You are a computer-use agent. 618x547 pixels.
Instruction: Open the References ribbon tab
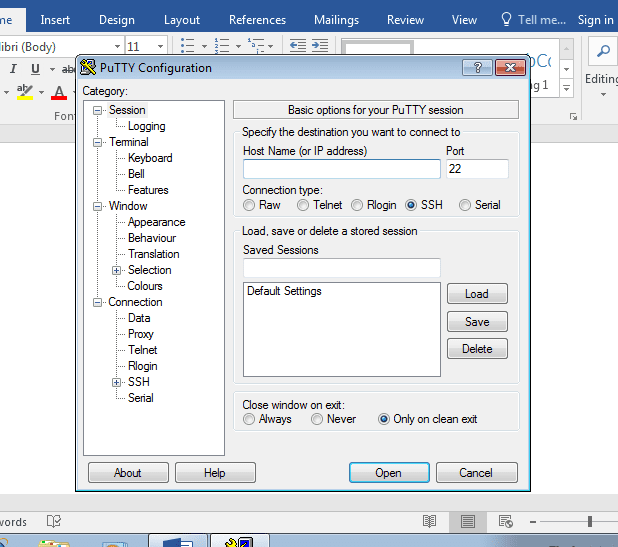(x=257, y=20)
